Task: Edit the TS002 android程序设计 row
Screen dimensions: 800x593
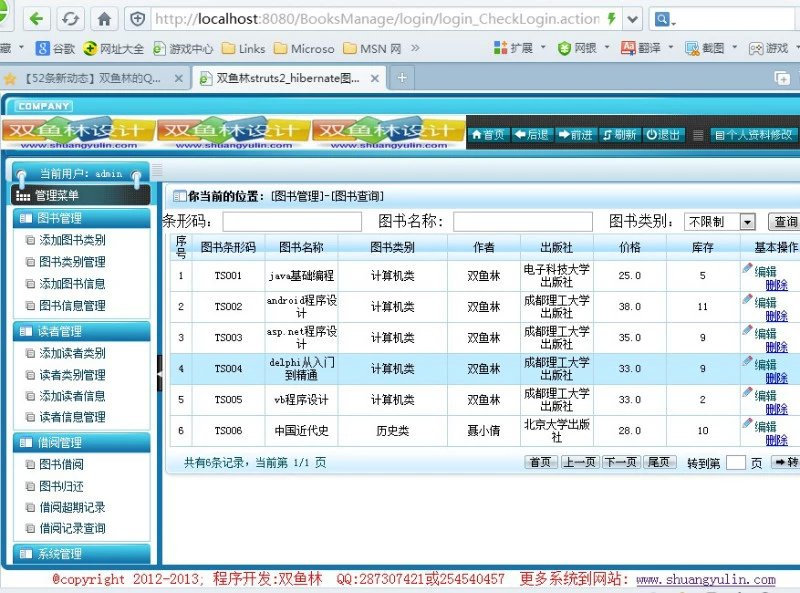Action: 765,302
